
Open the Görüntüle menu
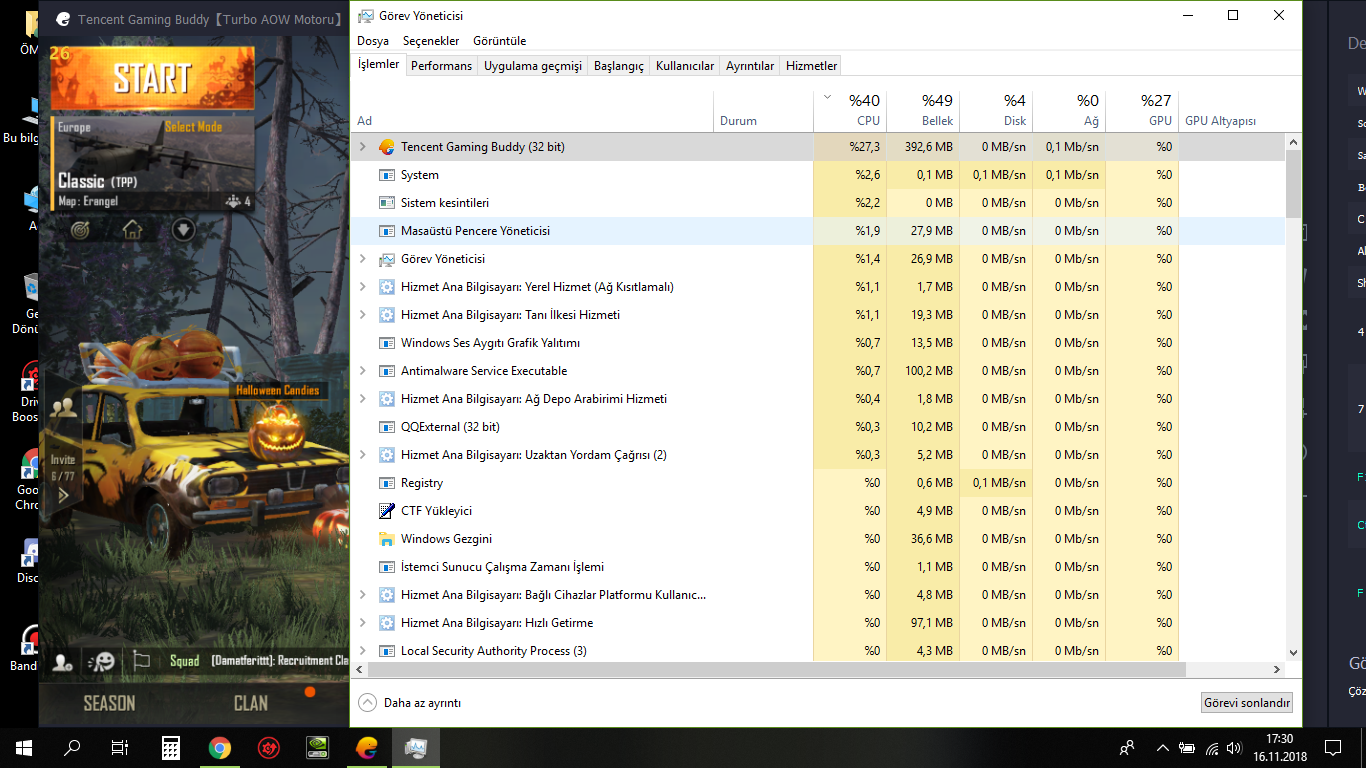tap(499, 41)
